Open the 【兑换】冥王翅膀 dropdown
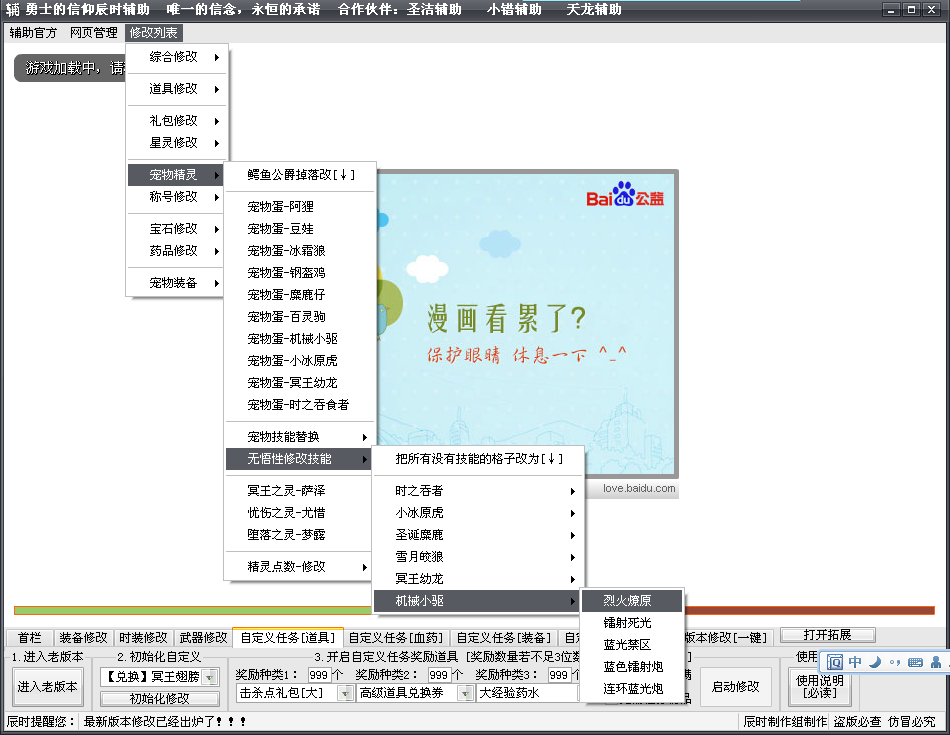 point(209,677)
